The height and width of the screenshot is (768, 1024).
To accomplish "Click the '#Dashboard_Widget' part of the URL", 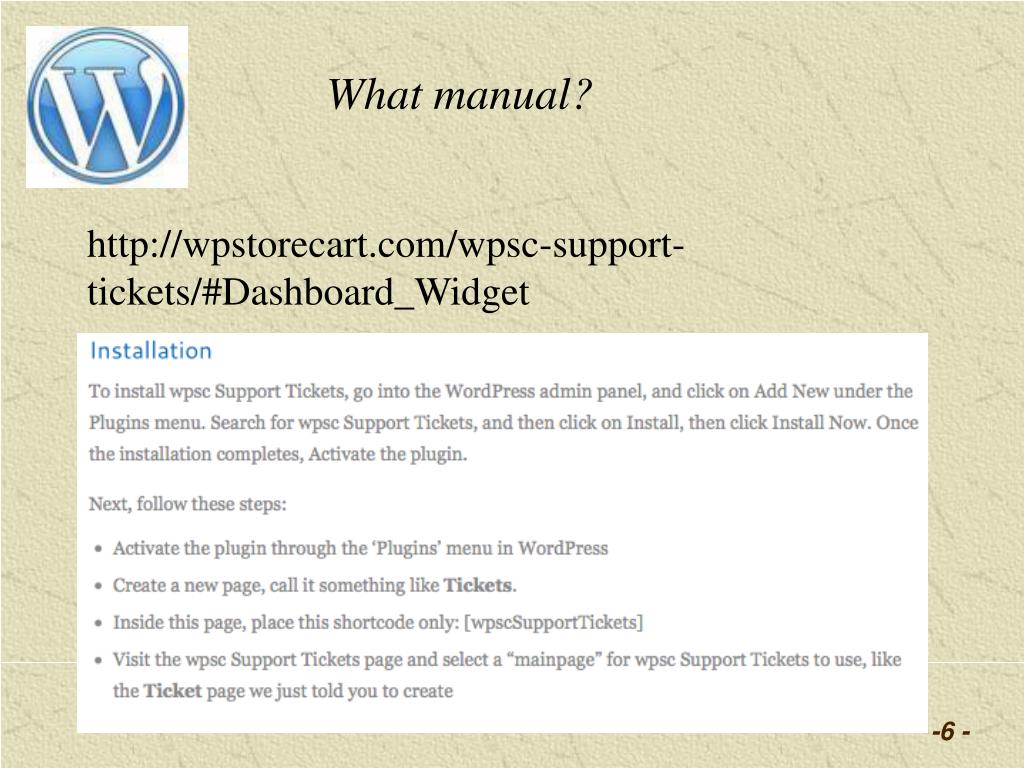I will (365, 292).
